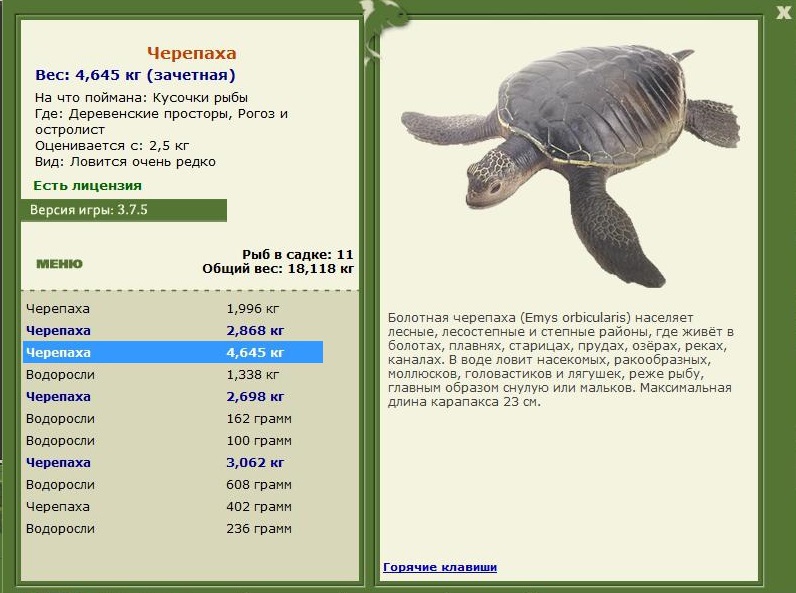Open the Горячие клавиши link
Image resolution: width=796 pixels, height=593 pixels.
pyautogui.click(x=440, y=568)
